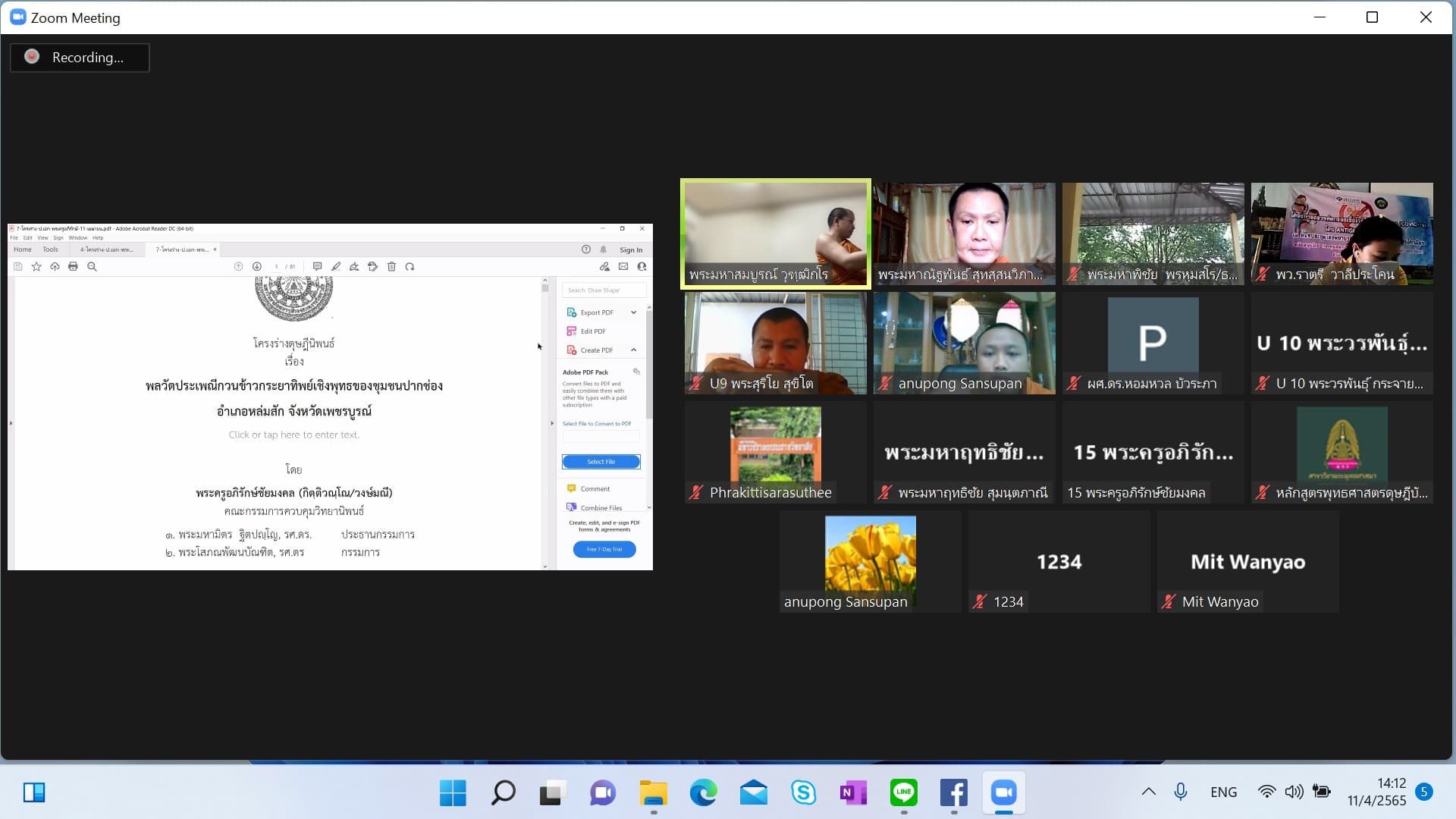Collapse the tools pane using side arrow
The width and height of the screenshot is (1456, 819).
pyautogui.click(x=552, y=423)
